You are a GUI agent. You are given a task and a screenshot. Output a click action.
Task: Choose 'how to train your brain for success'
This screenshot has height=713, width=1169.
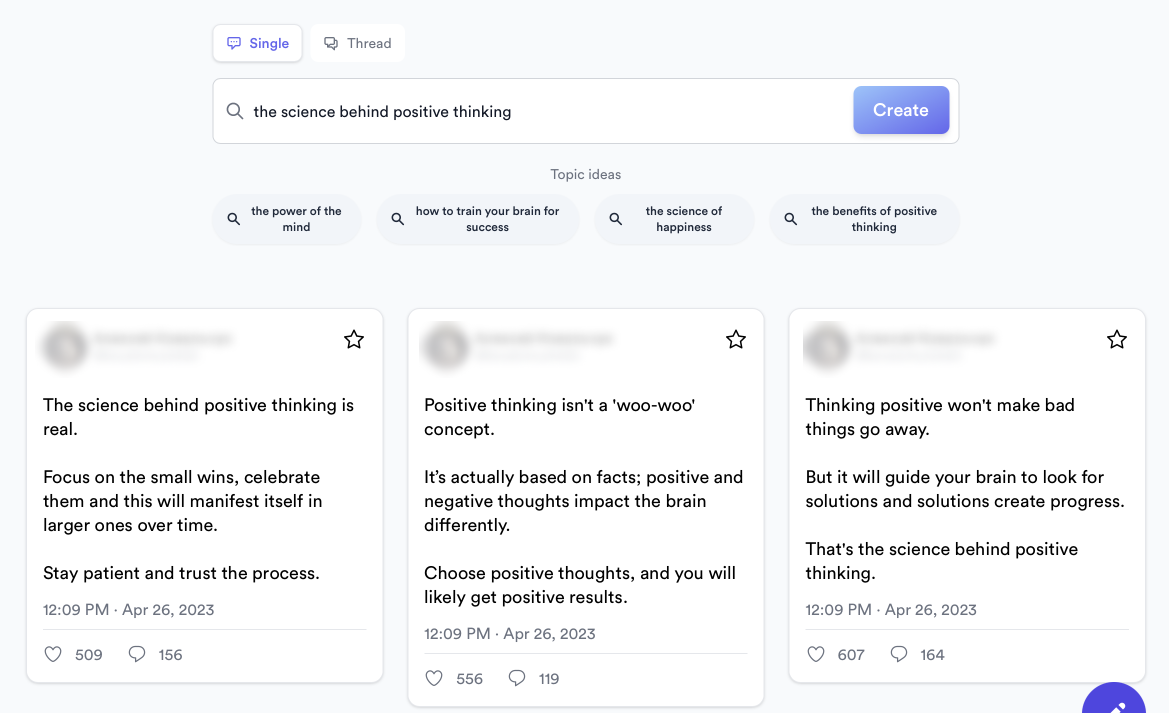click(x=478, y=219)
